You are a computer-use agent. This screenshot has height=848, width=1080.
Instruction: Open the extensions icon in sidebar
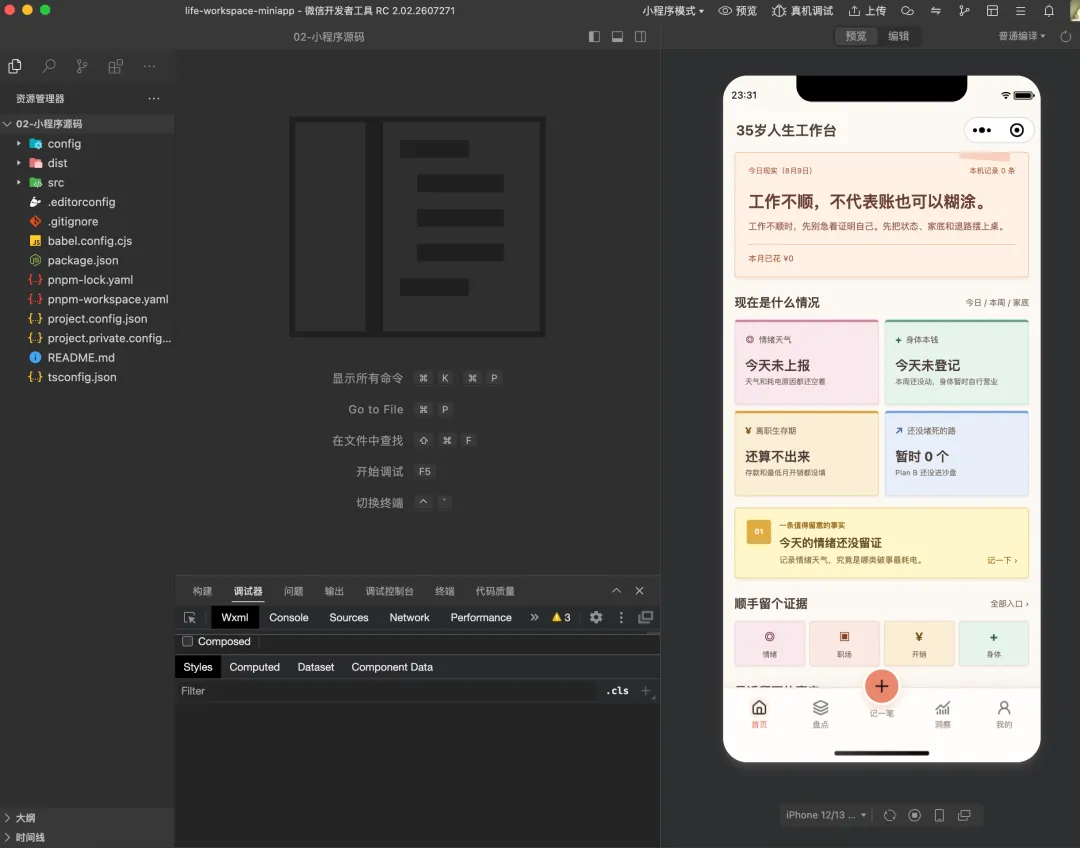[x=116, y=66]
